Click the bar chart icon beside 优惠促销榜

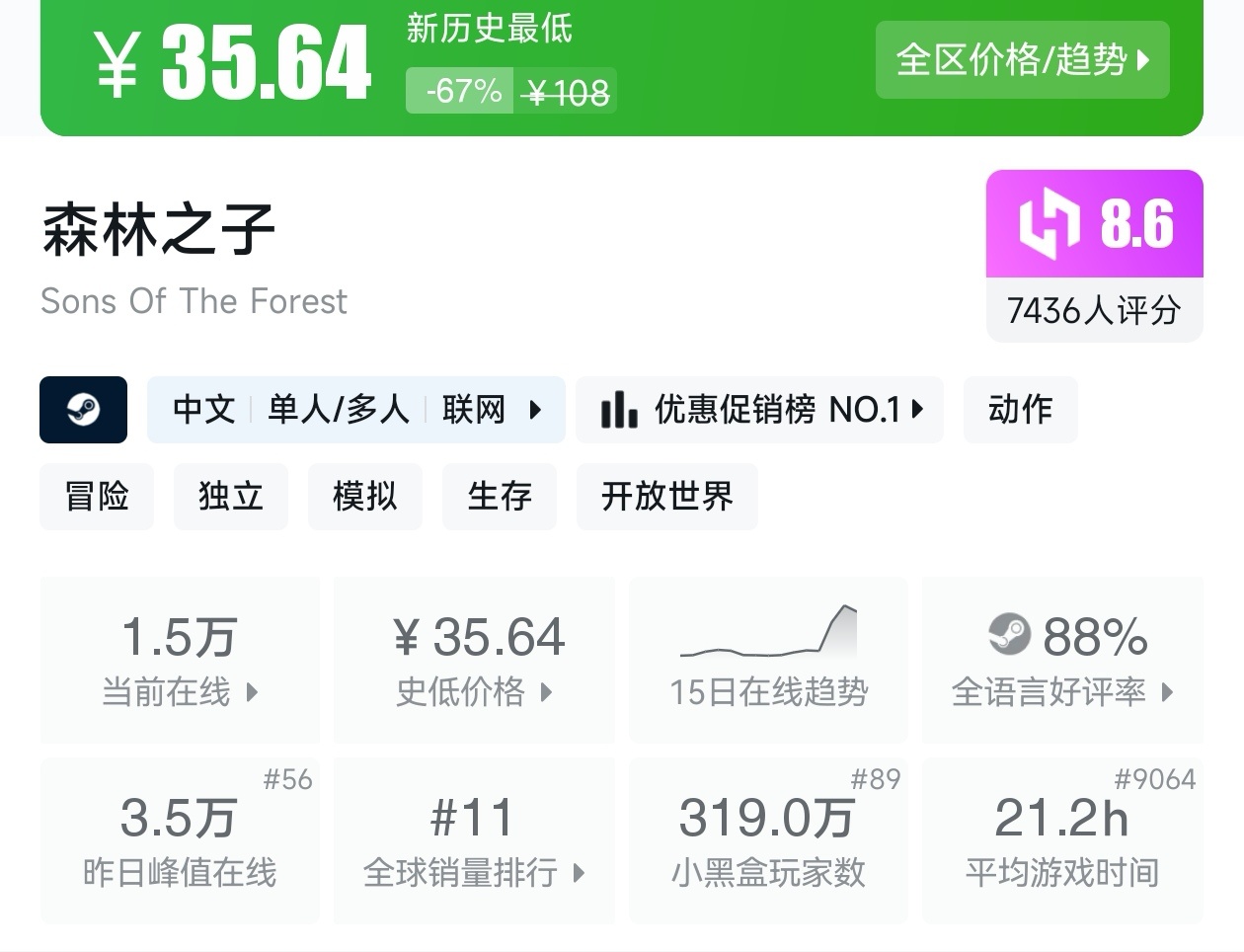click(619, 409)
